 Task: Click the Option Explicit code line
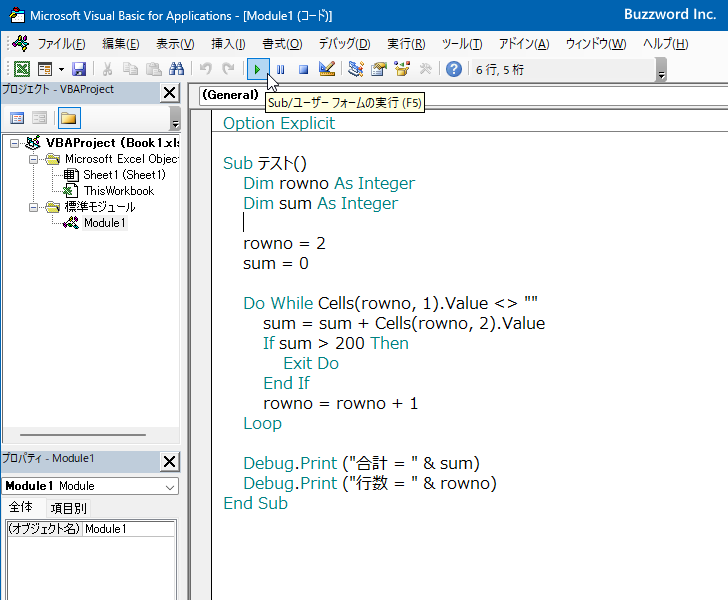tap(279, 123)
